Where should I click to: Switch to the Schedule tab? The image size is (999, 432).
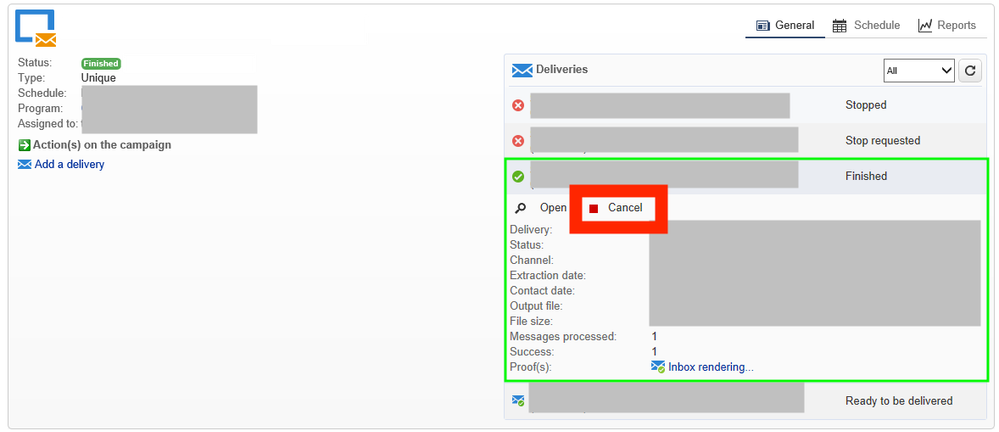[866, 25]
